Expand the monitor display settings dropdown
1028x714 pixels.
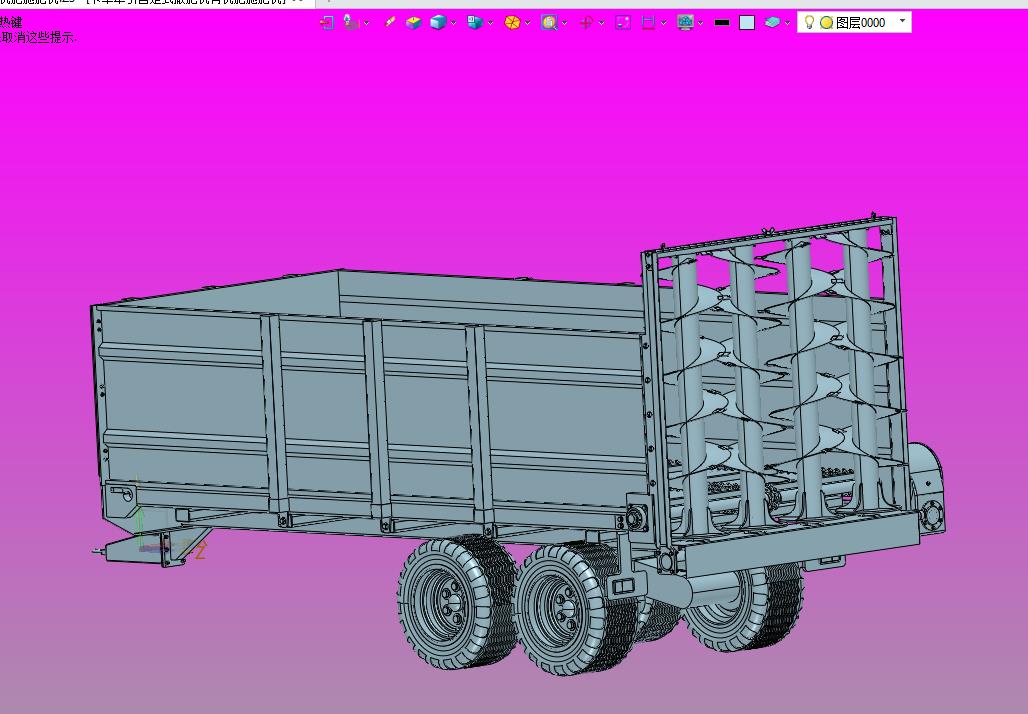pos(701,23)
